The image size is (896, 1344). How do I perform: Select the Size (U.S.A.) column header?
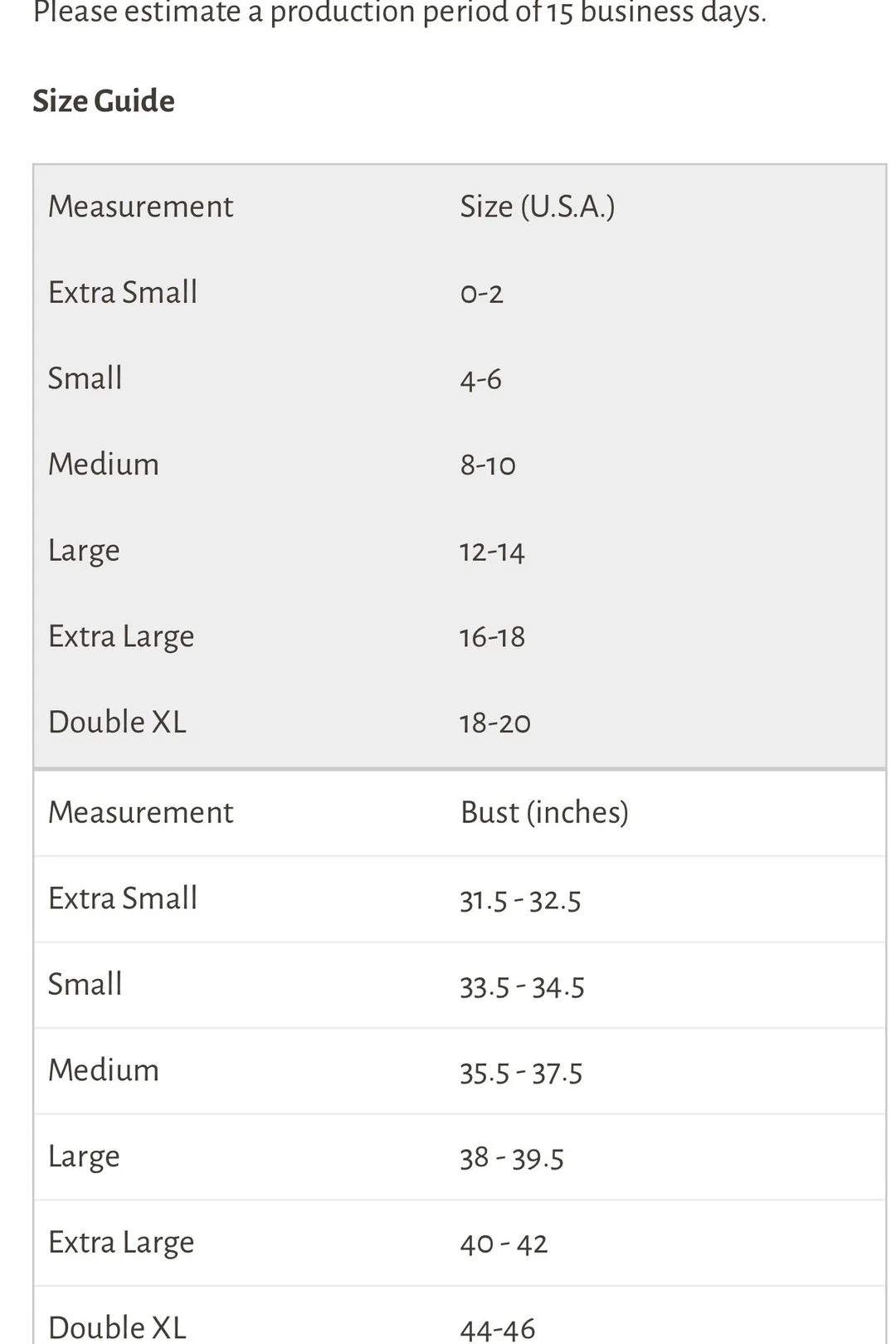pos(537,207)
